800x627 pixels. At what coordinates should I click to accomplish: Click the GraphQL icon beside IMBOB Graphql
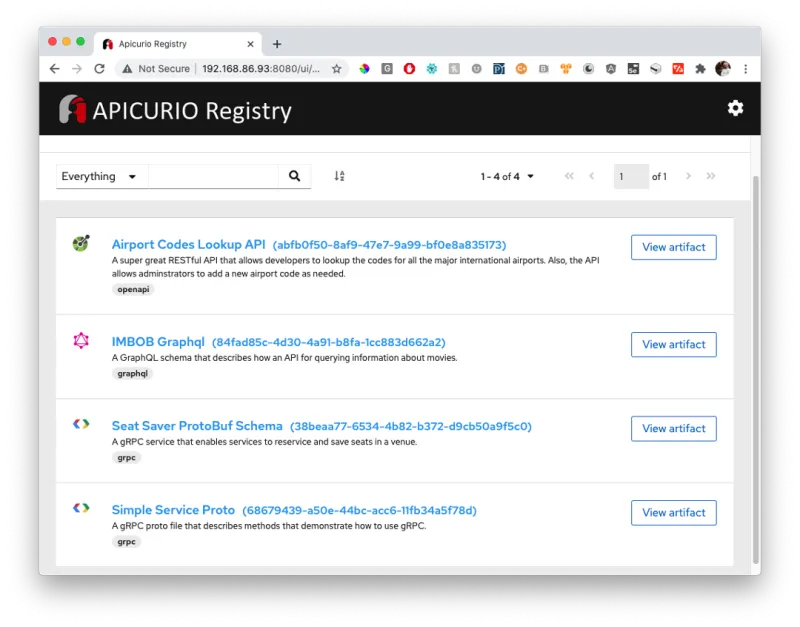80,338
